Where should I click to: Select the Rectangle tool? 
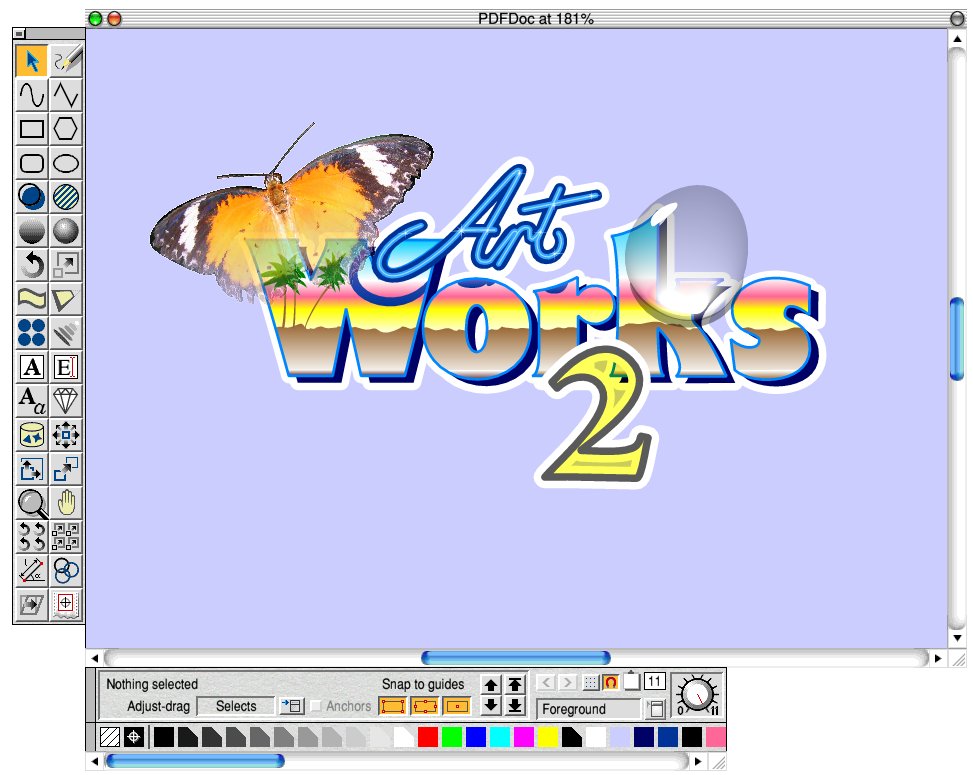31,129
